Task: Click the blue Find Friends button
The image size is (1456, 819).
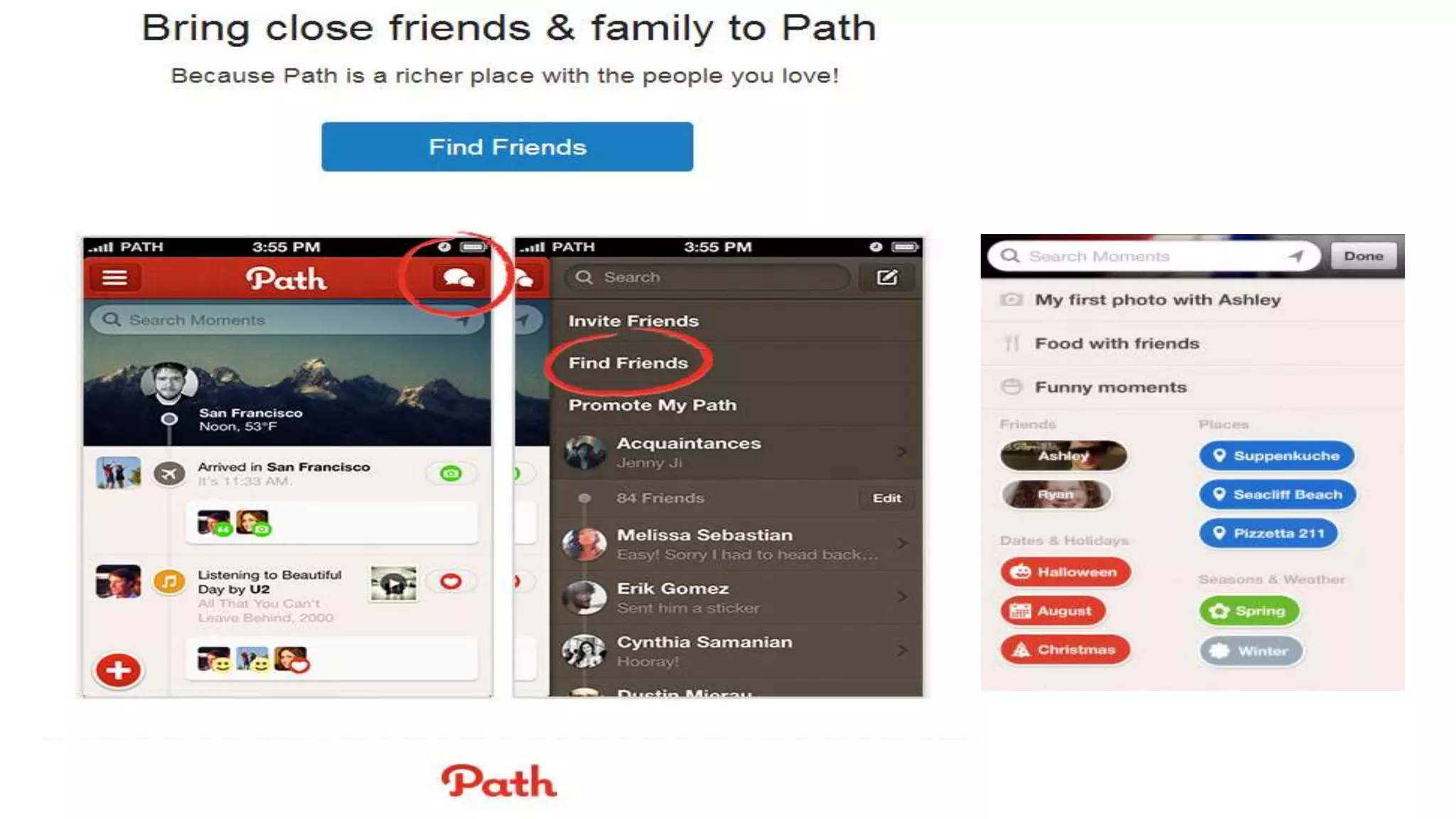Action: 507,146
